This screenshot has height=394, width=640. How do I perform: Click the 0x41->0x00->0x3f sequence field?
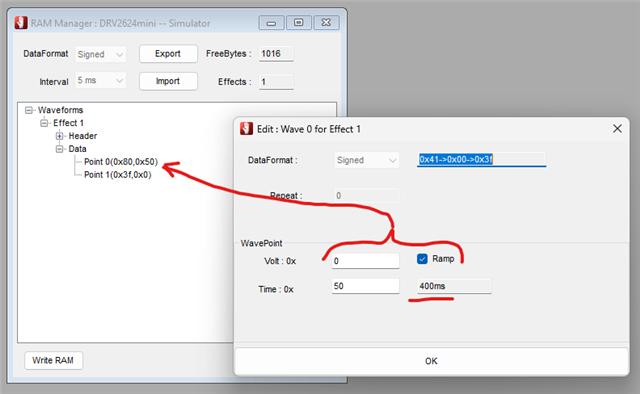(x=481, y=159)
